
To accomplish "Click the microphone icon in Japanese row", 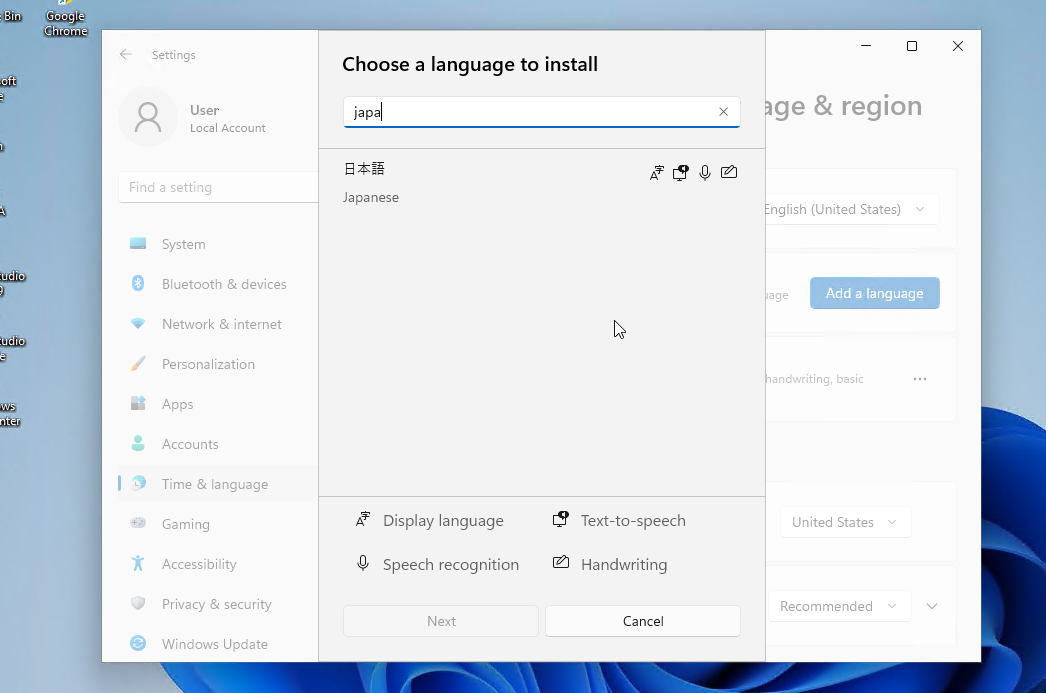I will click(x=705, y=173).
